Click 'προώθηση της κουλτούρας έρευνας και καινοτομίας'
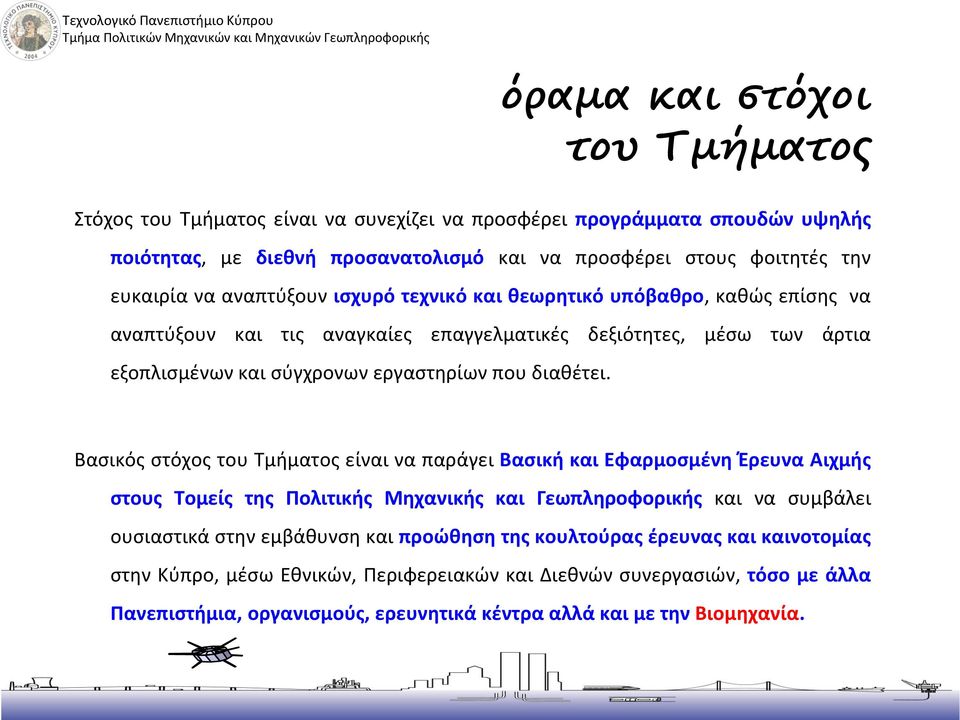 (x=635, y=537)
